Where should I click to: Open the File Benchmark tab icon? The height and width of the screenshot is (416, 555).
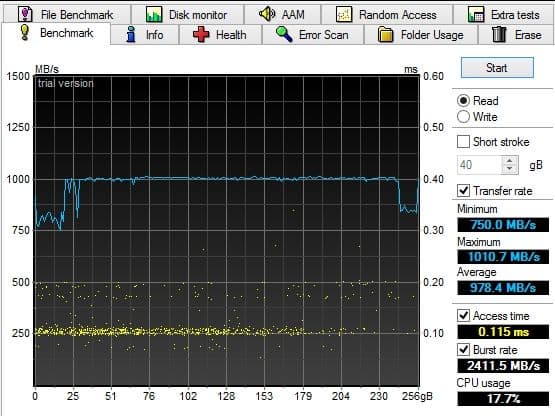[25, 14]
